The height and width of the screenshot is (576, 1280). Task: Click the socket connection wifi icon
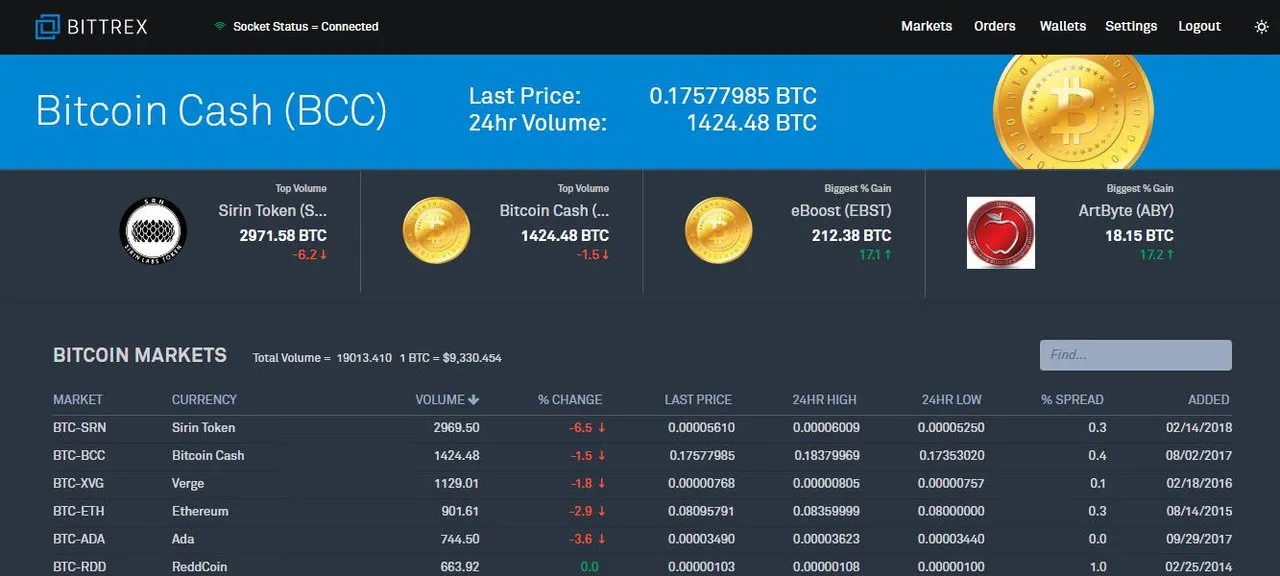pyautogui.click(x=220, y=27)
